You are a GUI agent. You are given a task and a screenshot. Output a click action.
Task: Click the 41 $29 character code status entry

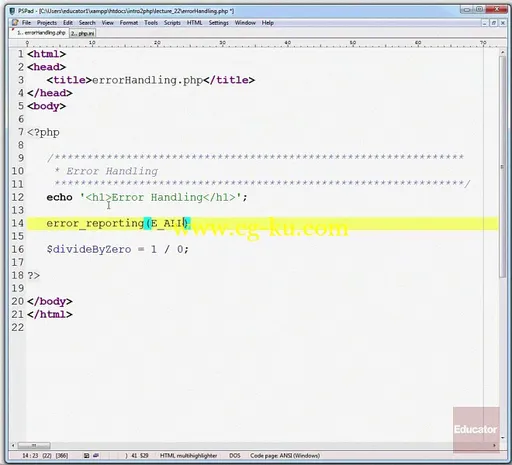(140, 456)
